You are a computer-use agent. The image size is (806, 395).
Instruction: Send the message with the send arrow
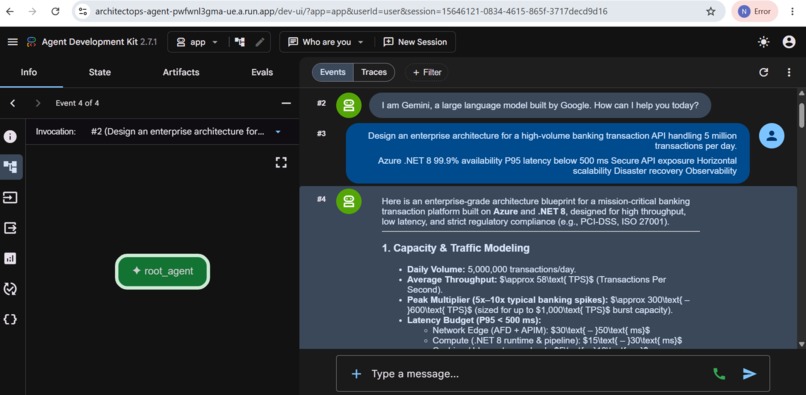pyautogui.click(x=749, y=374)
